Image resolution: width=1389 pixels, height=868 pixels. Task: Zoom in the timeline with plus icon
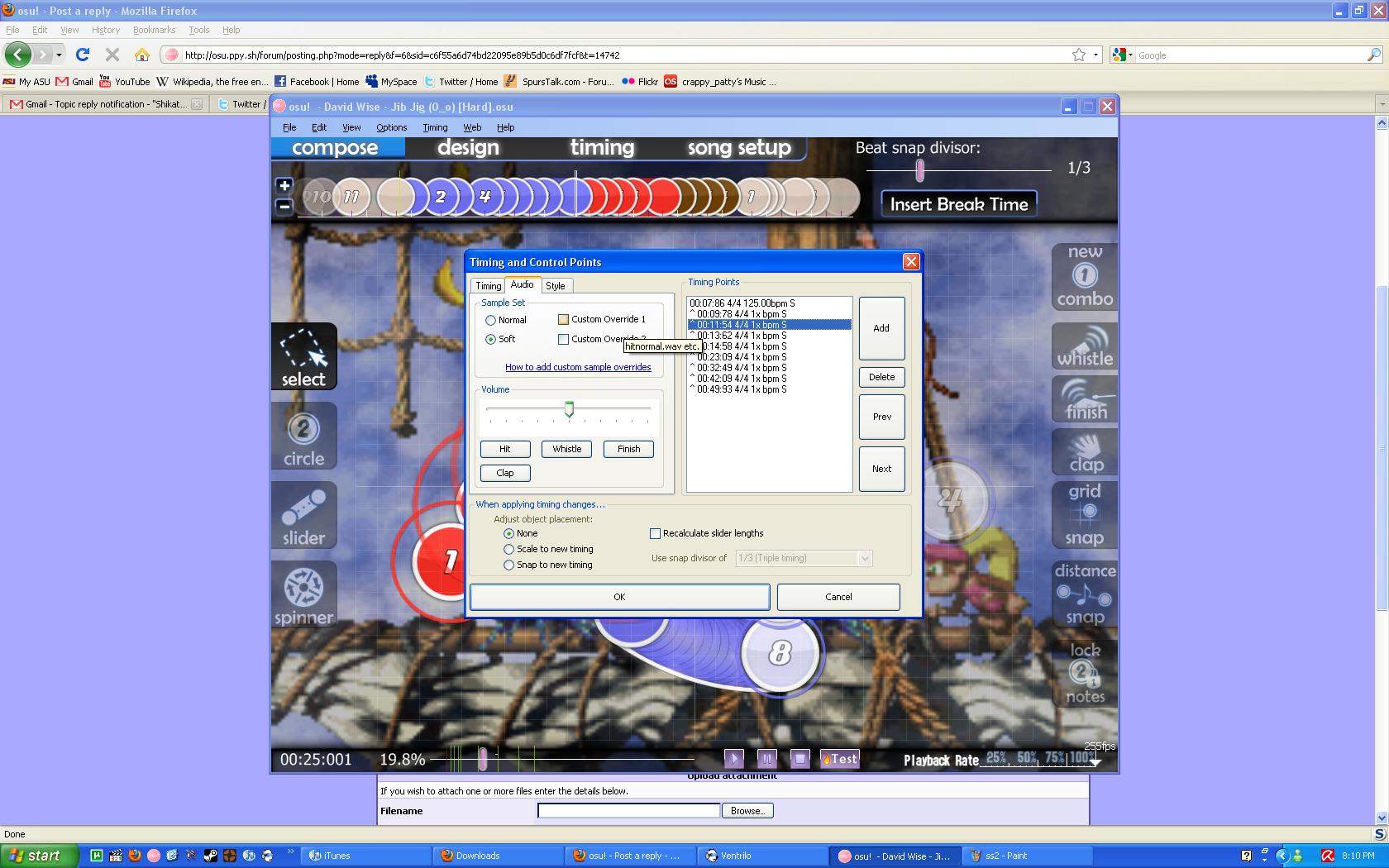click(284, 186)
